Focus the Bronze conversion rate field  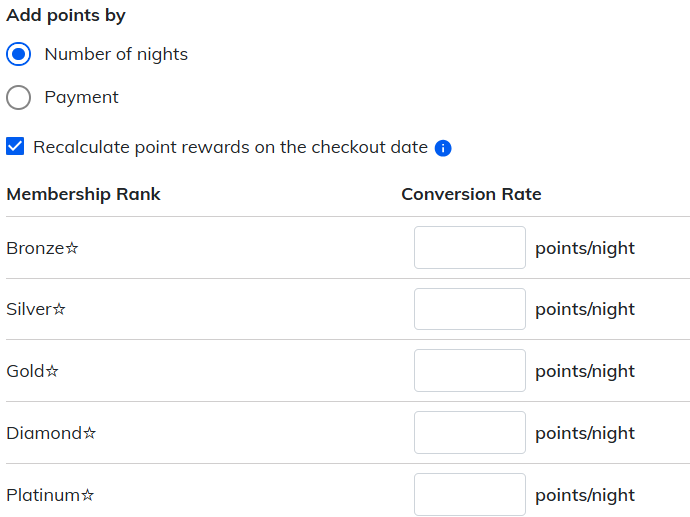coord(469,248)
